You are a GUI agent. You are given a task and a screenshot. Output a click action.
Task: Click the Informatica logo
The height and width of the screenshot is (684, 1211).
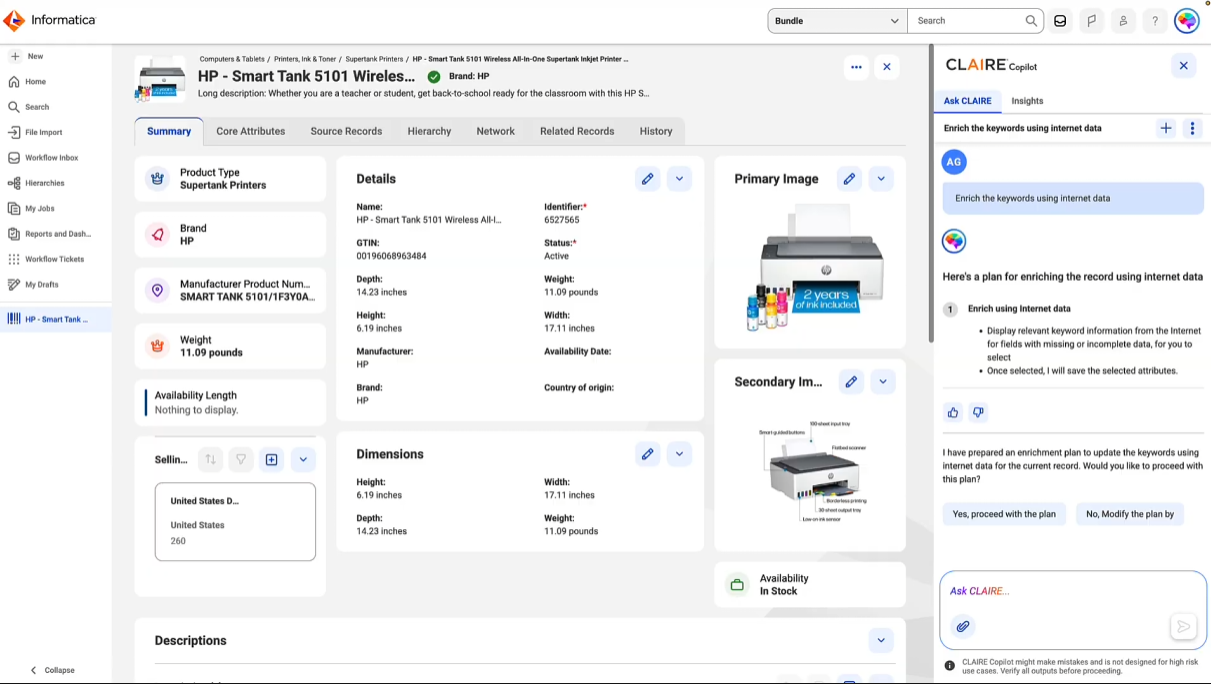[50, 20]
